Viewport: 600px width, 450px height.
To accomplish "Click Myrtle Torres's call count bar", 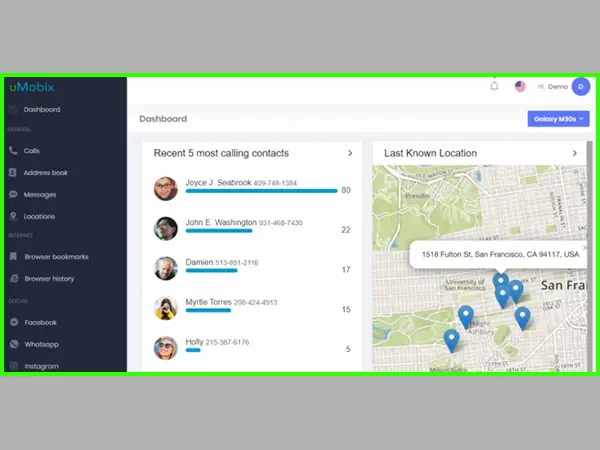I will (208, 310).
